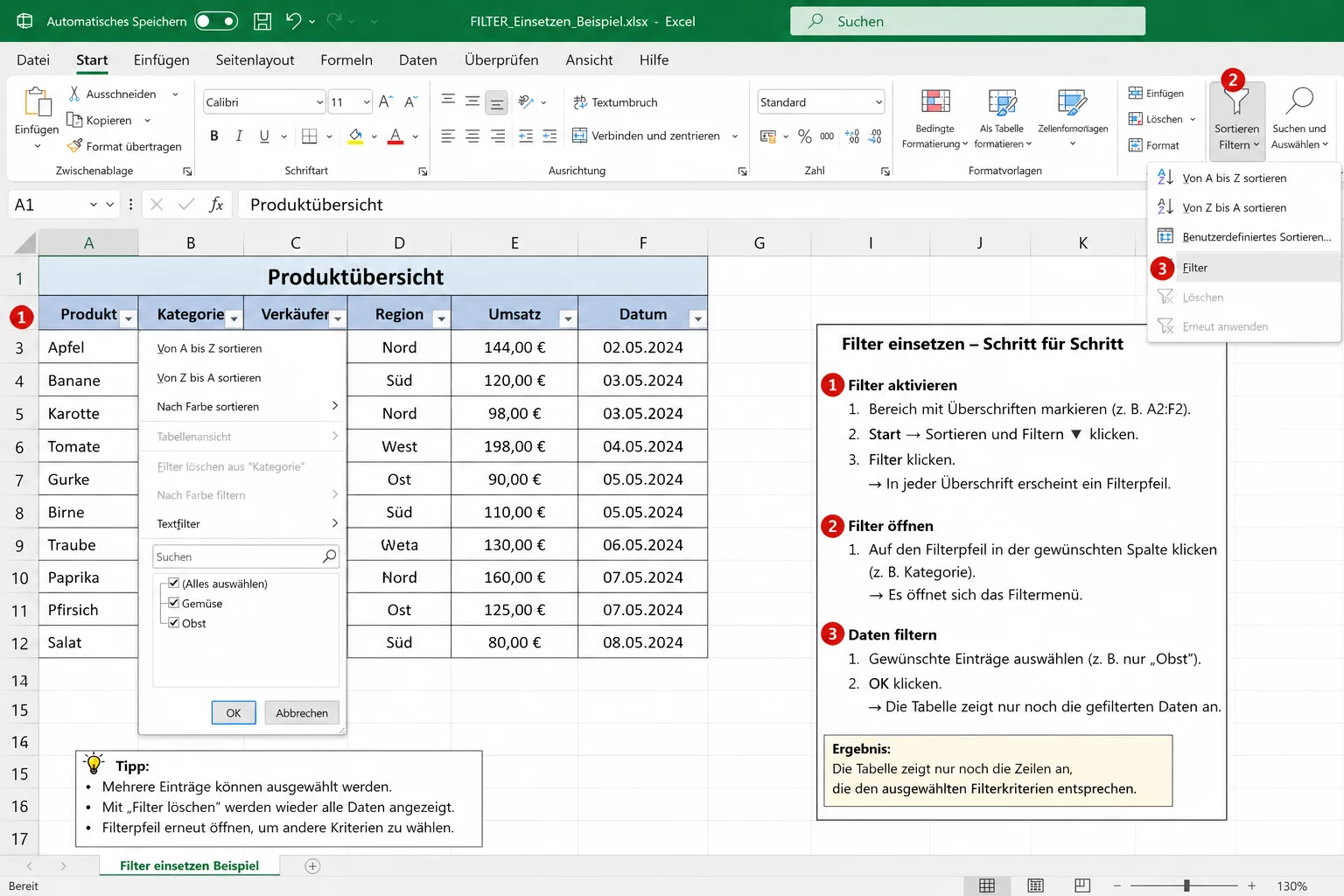The height and width of the screenshot is (896, 1344).
Task: Adjust the zoom slider handle
Action: pos(1186,885)
